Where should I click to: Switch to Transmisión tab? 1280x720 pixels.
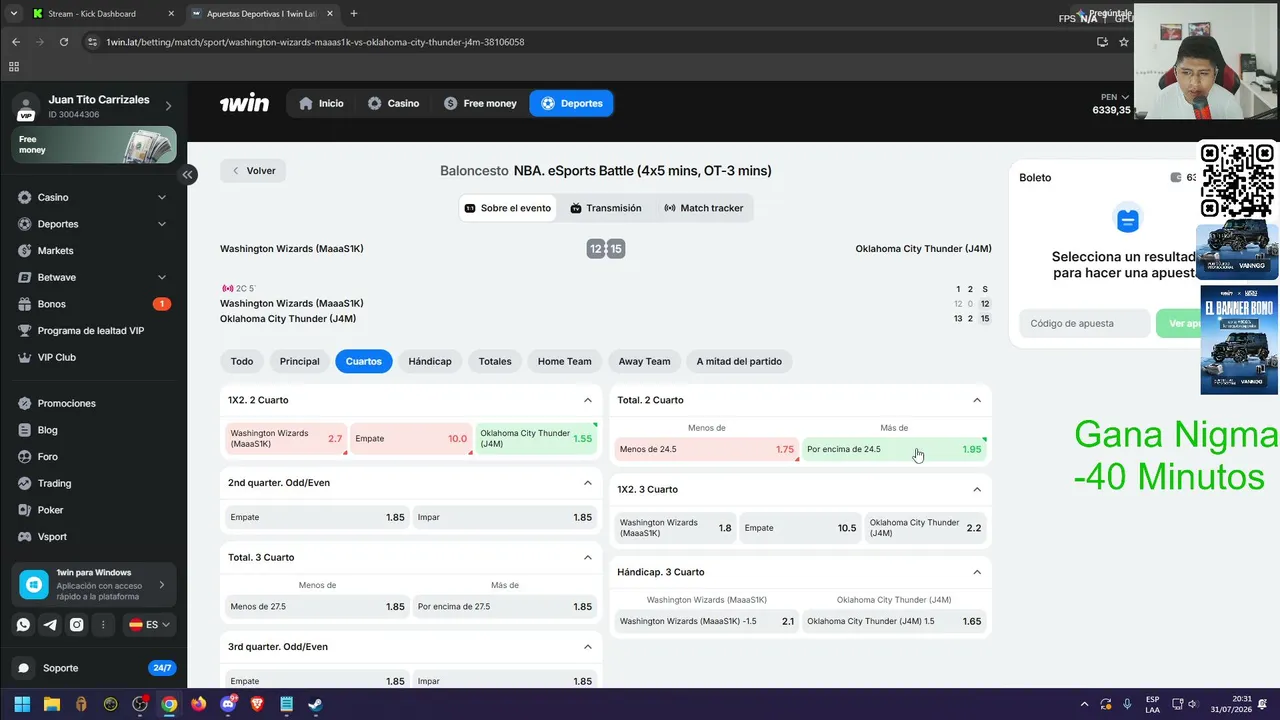click(x=606, y=208)
